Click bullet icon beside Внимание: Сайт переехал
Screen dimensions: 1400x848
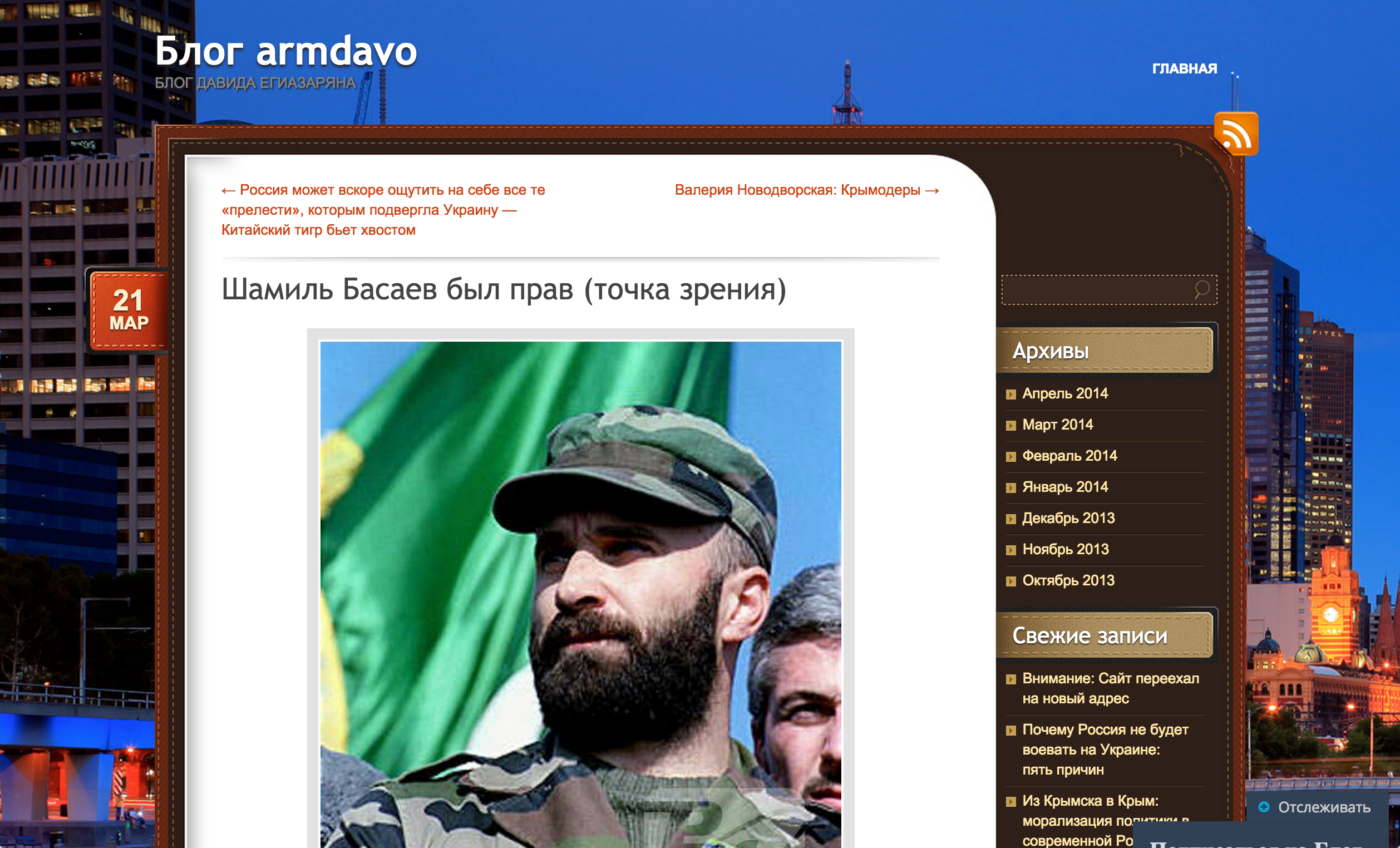click(1011, 679)
